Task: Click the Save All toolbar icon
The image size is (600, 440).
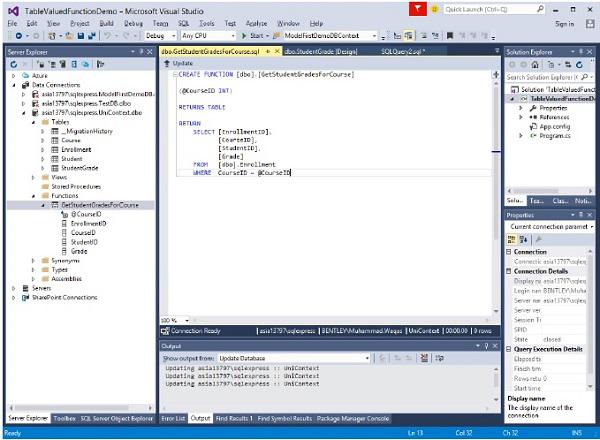Action: coord(92,36)
